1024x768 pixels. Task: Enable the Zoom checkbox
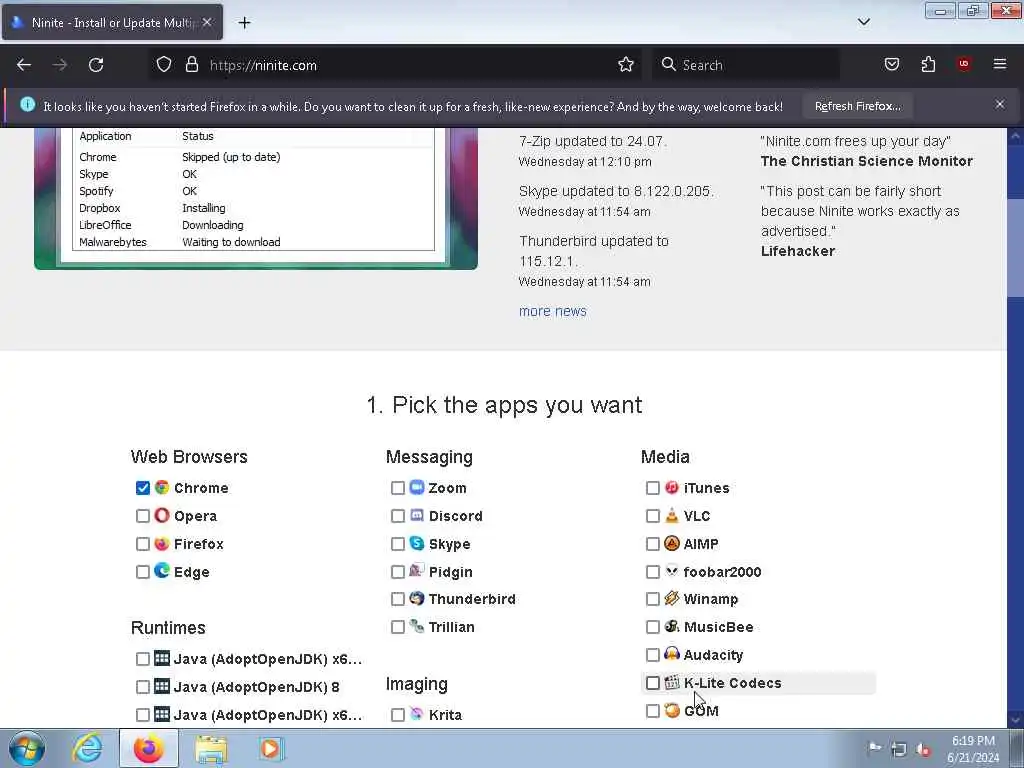tap(397, 488)
